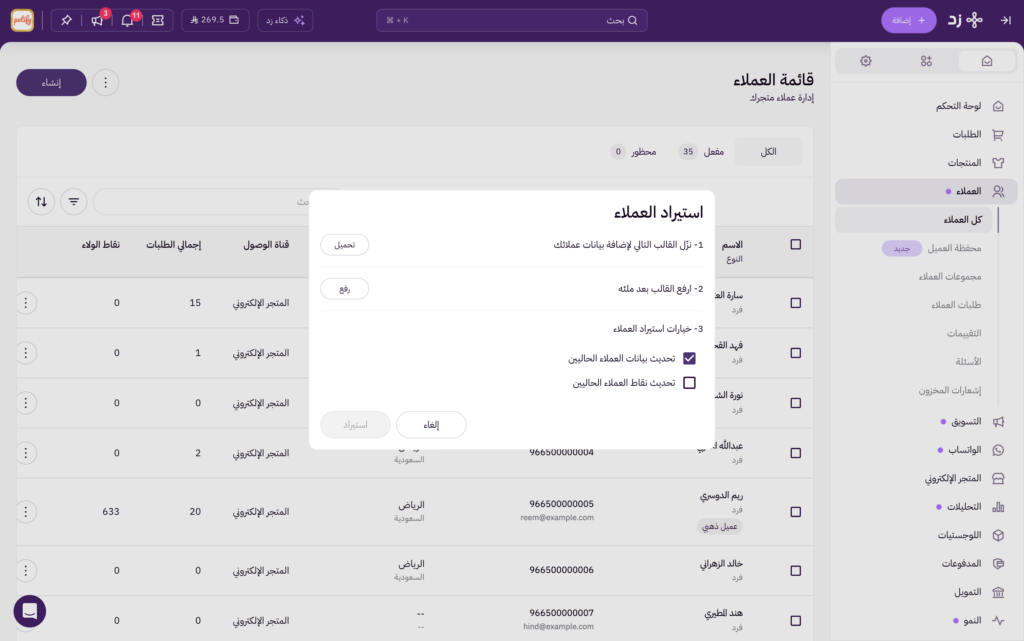
Task: Select sidebar settings gear tab
Action: [x=865, y=61]
